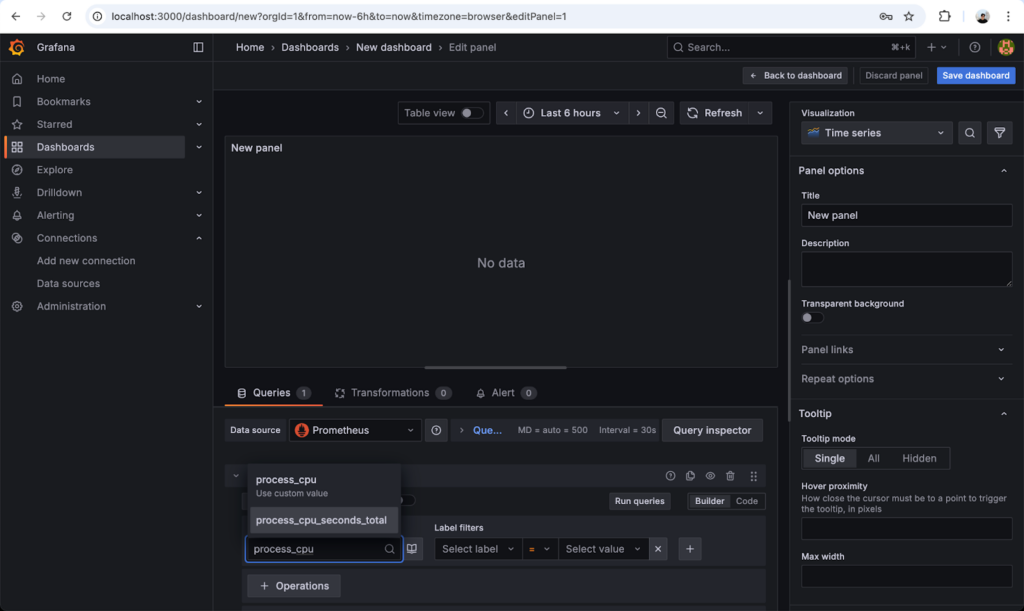This screenshot has height=611, width=1024.
Task: Click the visualization filter funnel icon
Action: tap(997, 133)
